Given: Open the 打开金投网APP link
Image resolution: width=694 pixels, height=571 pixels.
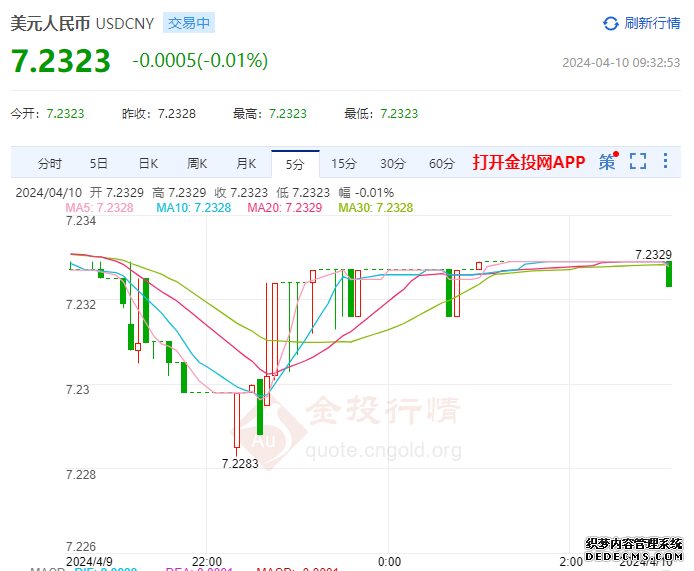Looking at the screenshot, I should 529,162.
